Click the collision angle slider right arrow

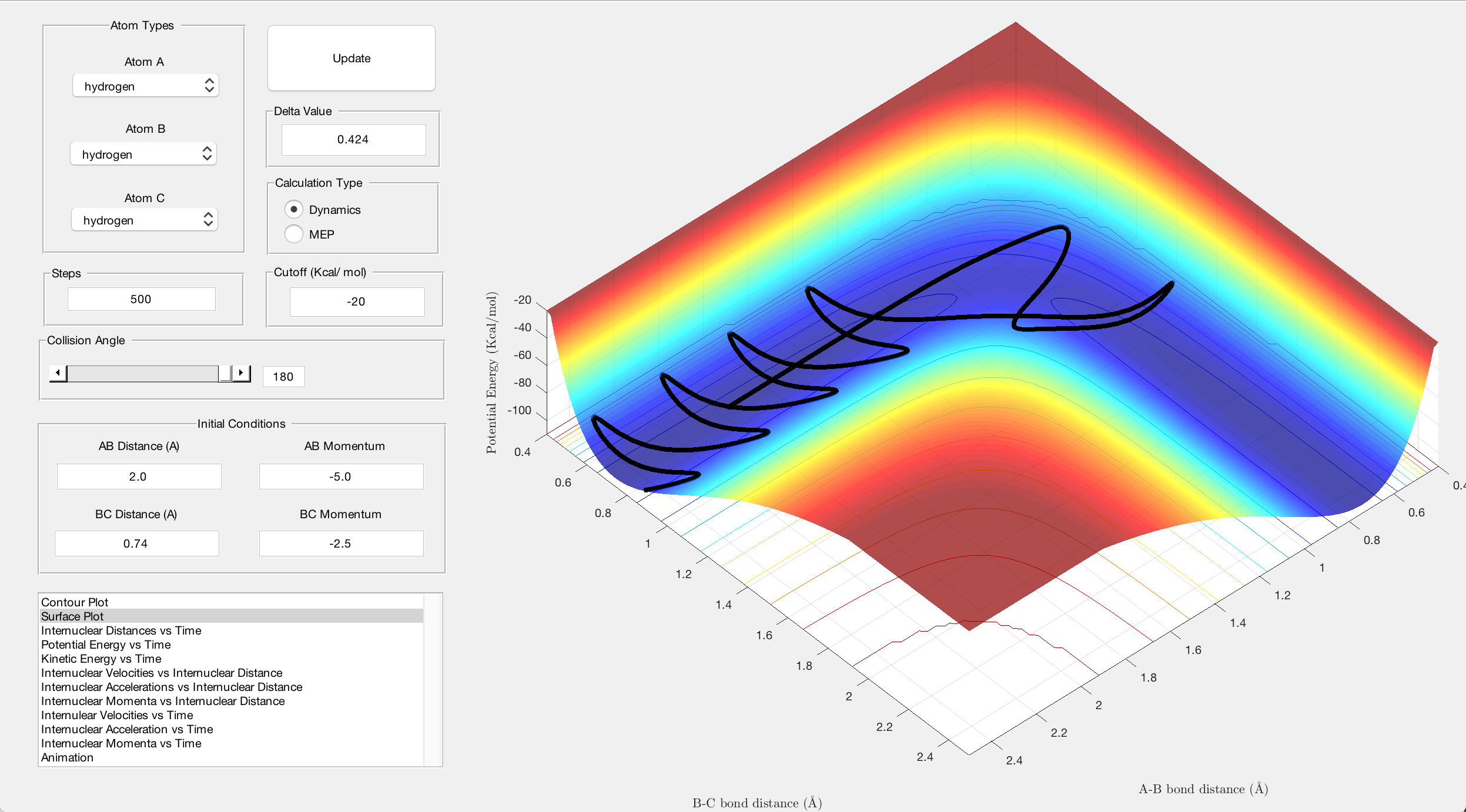pyautogui.click(x=241, y=373)
